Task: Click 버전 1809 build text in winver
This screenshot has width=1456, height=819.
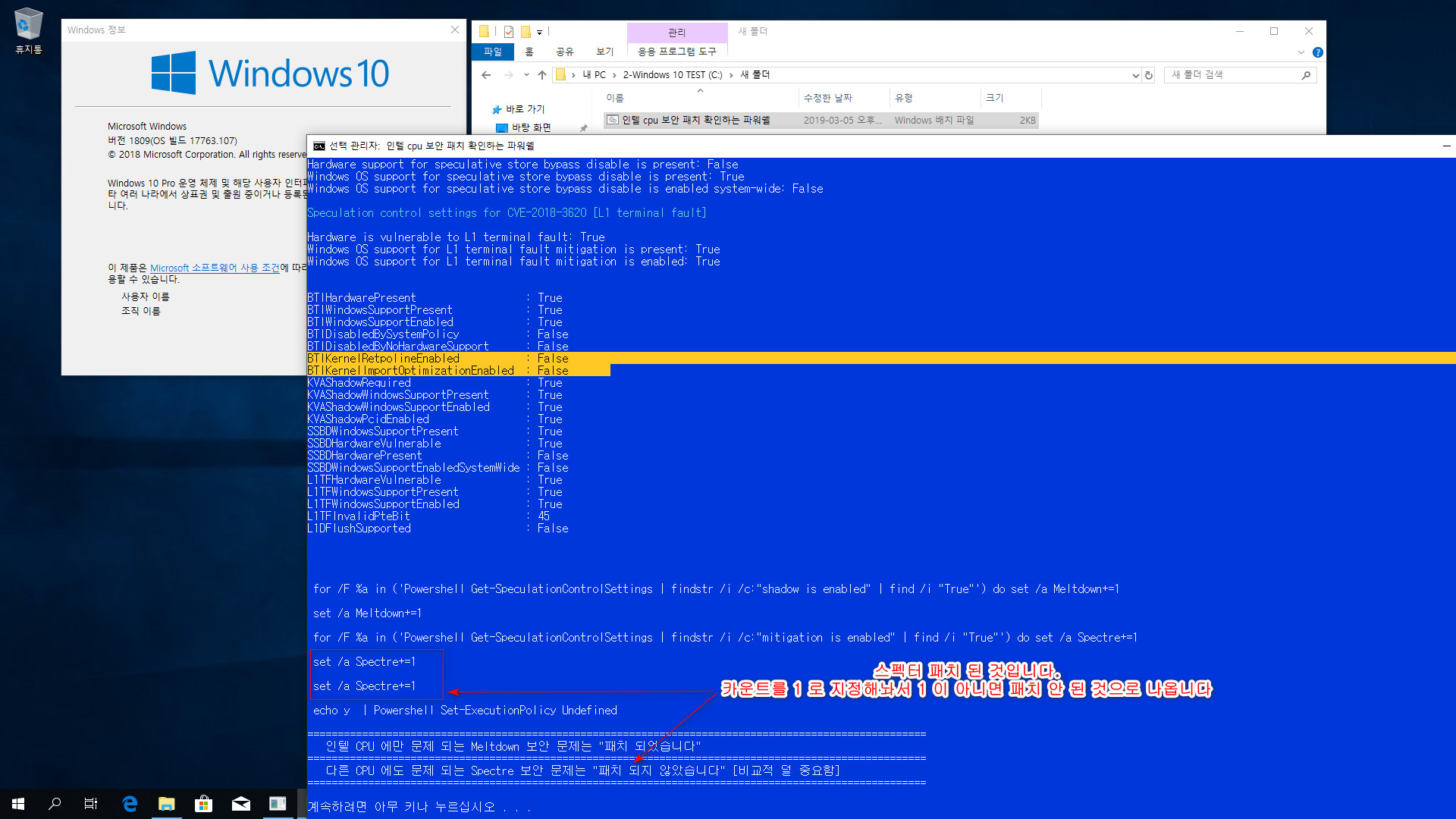Action: (x=172, y=141)
